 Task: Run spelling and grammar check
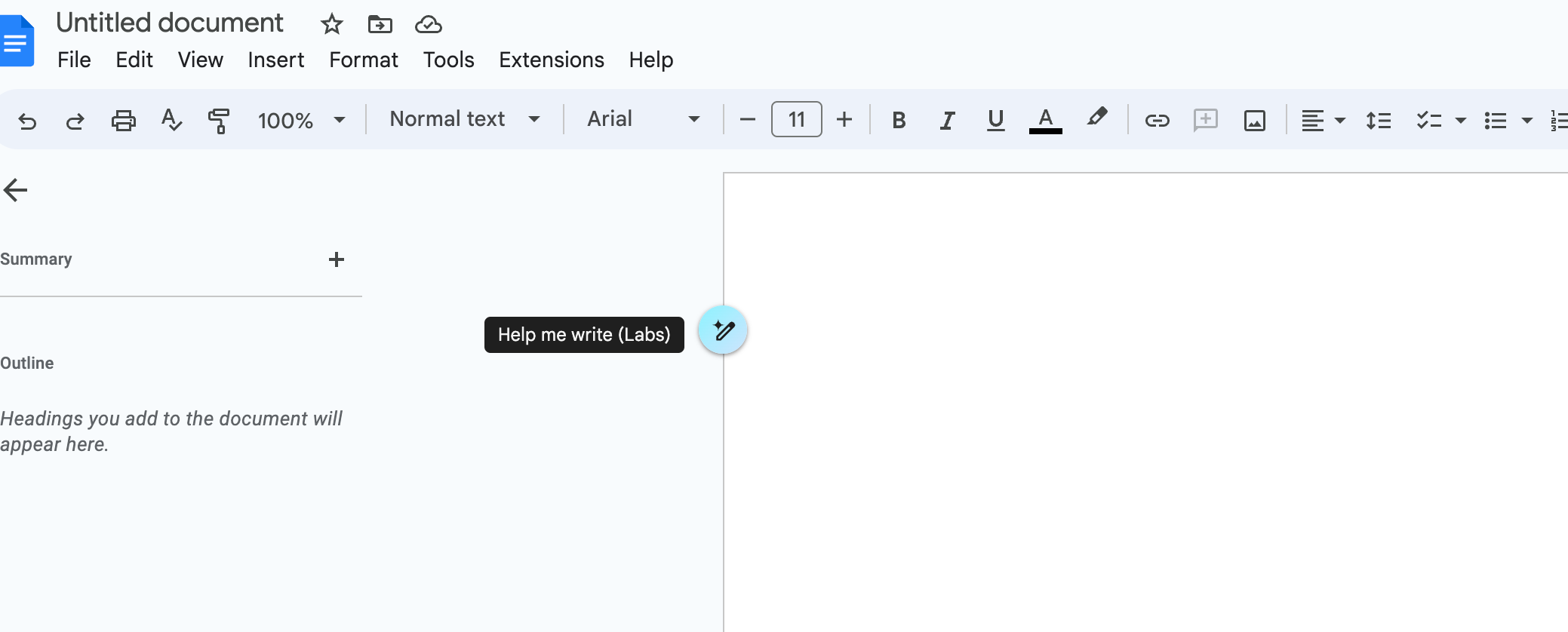click(171, 120)
